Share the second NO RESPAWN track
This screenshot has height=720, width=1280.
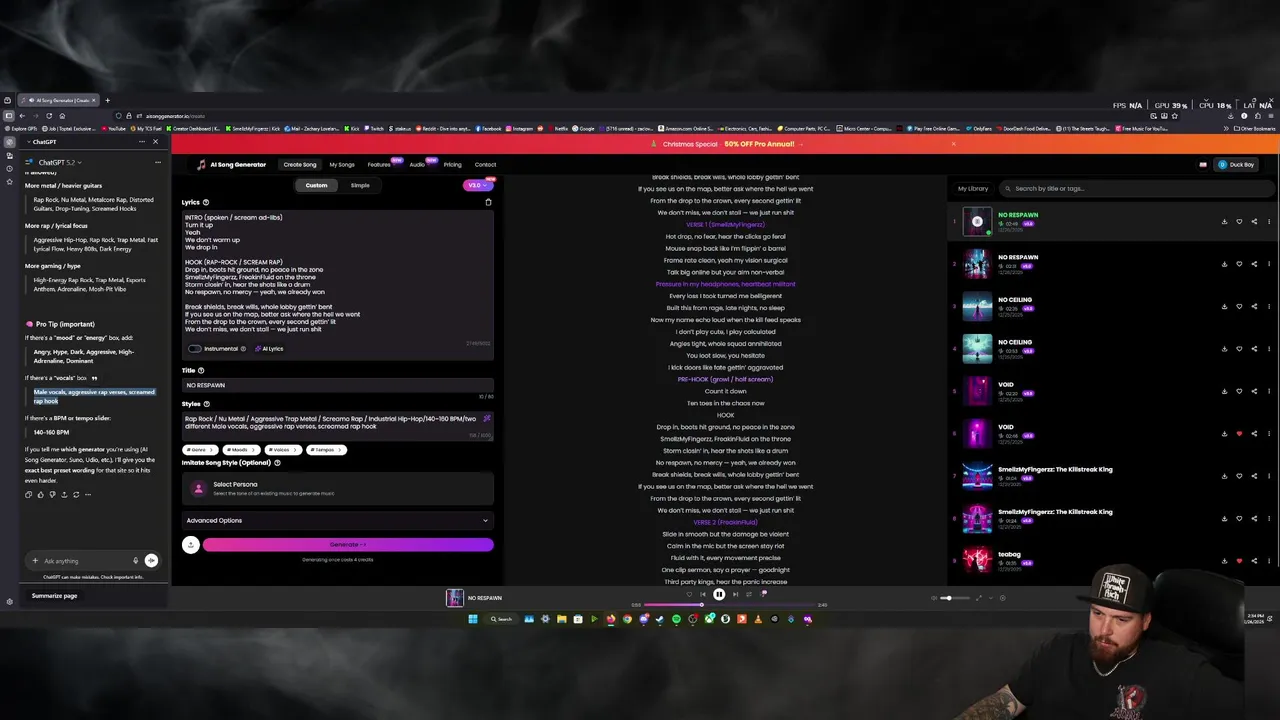pos(1254,264)
